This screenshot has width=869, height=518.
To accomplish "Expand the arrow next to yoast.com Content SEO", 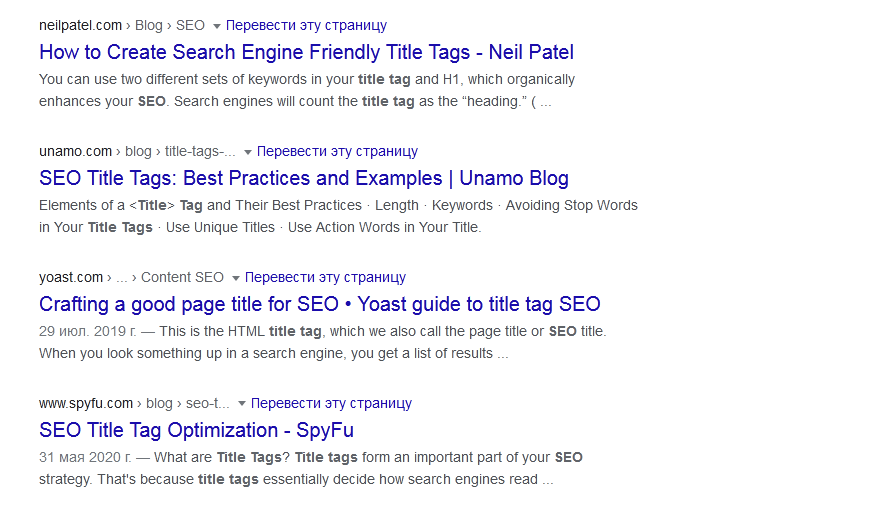I will point(236,278).
